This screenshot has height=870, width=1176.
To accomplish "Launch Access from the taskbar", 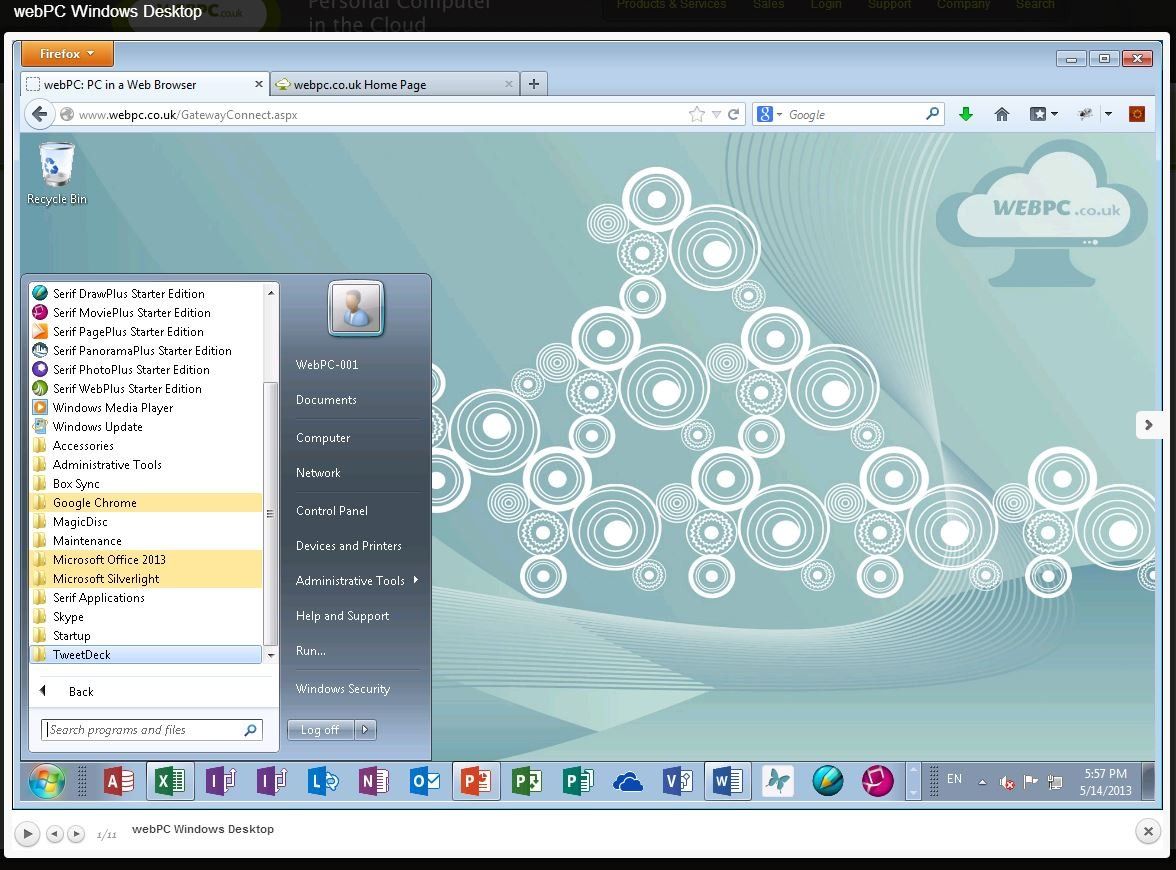I will tap(118, 782).
